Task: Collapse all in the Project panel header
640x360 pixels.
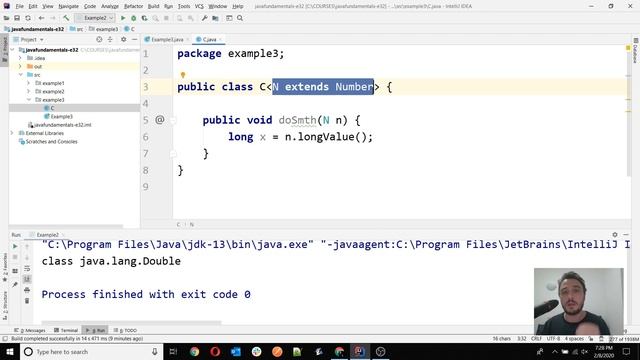Action: pyautogui.click(x=110, y=39)
